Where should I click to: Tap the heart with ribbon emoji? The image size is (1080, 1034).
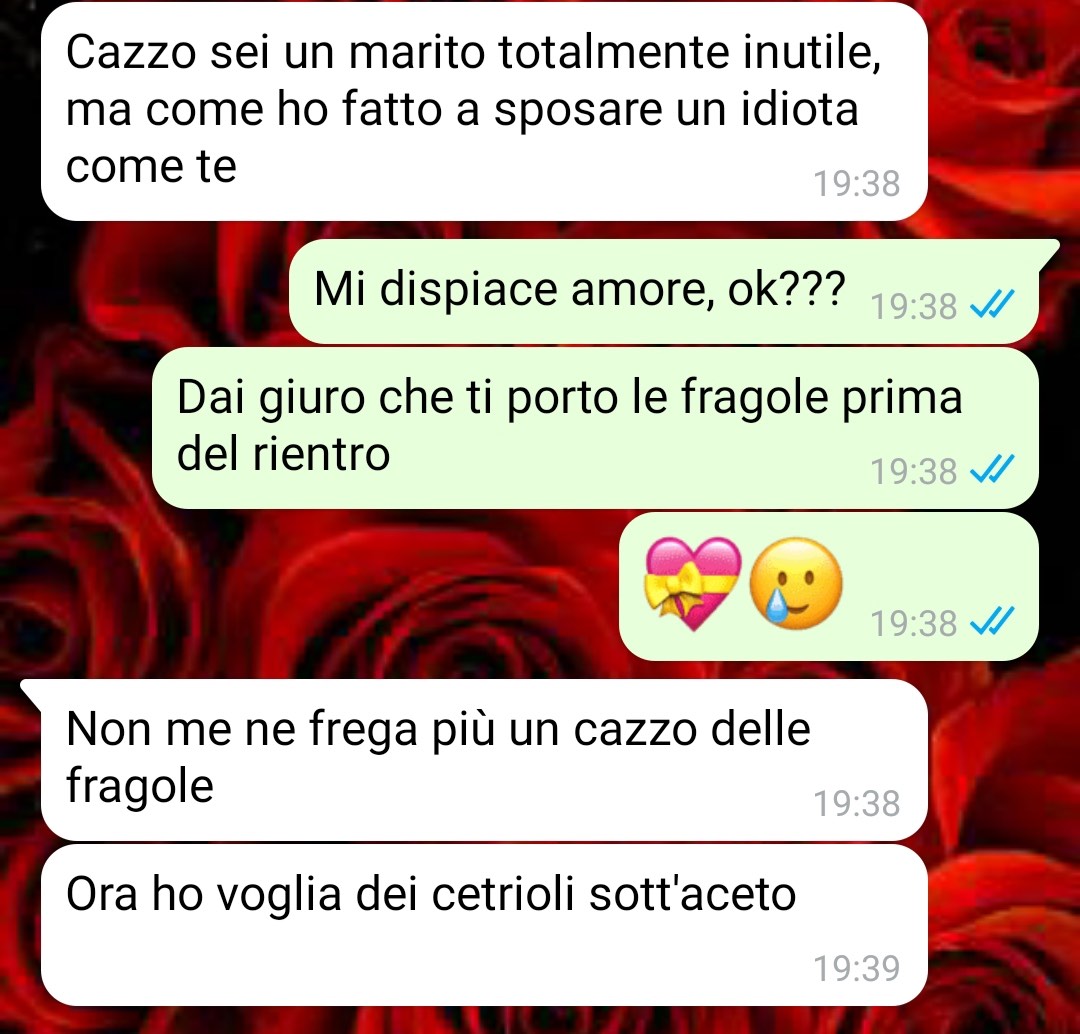693,584
